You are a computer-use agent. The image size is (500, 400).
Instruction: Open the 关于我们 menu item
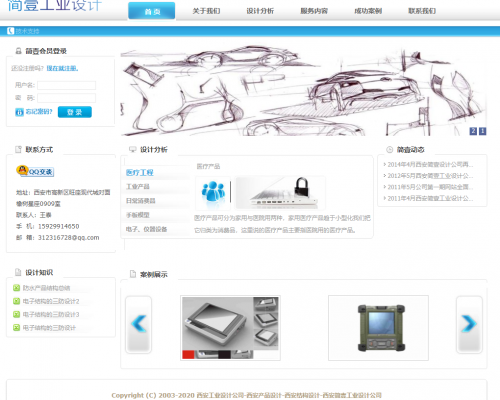206,11
